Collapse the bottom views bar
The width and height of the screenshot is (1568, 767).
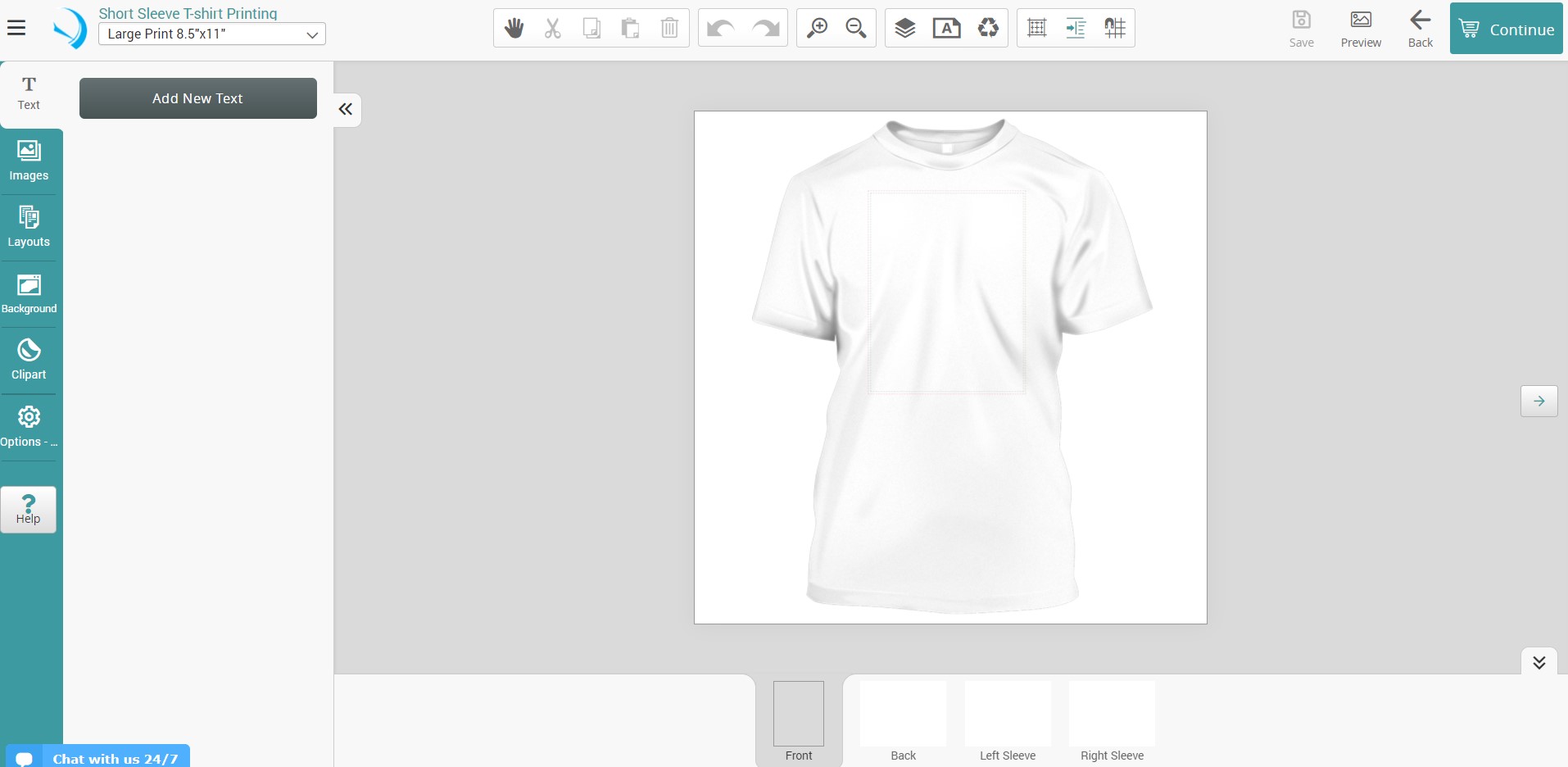1539,662
